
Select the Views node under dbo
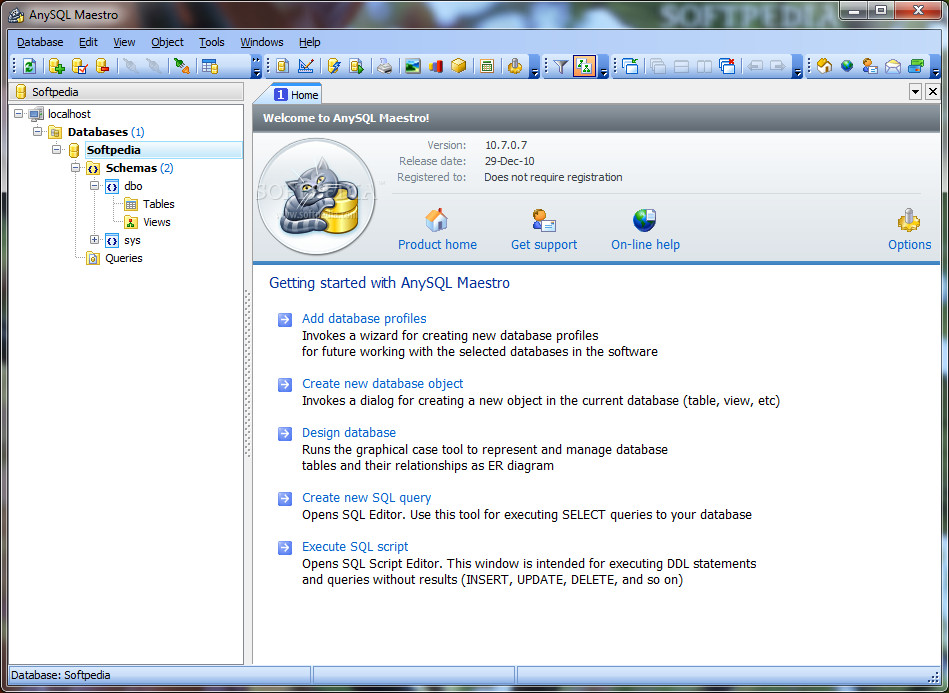[157, 222]
